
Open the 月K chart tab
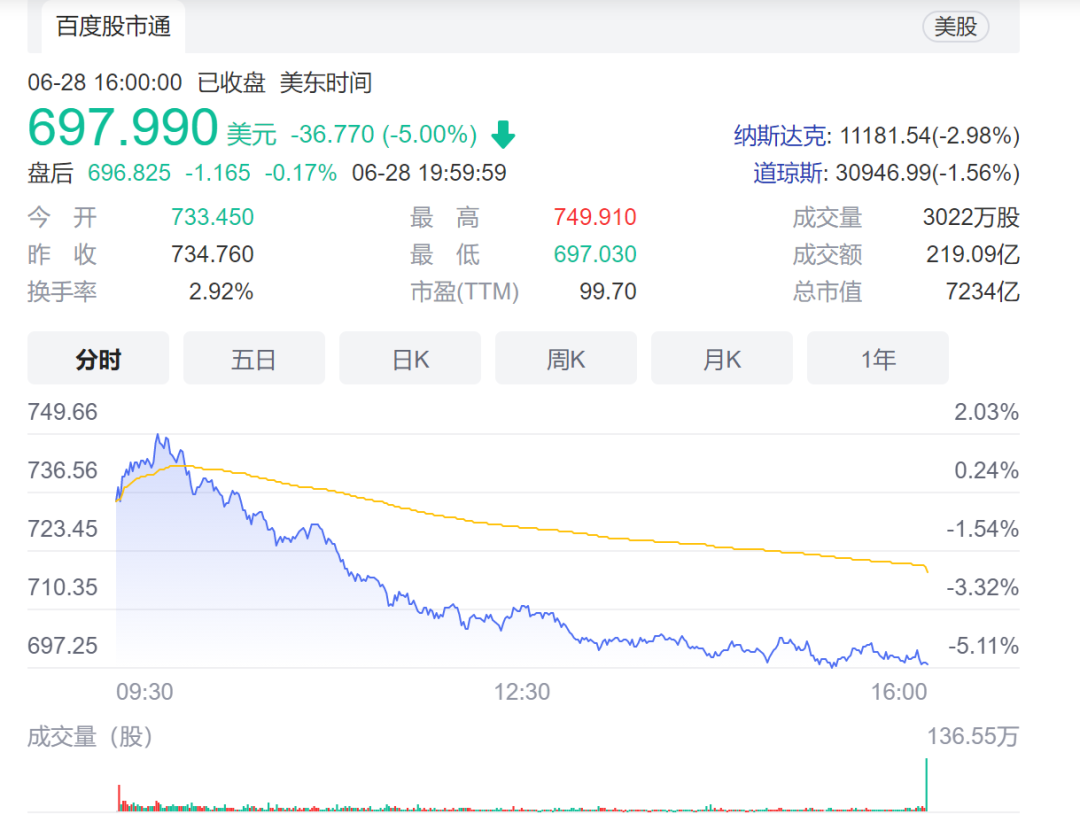[x=722, y=359]
